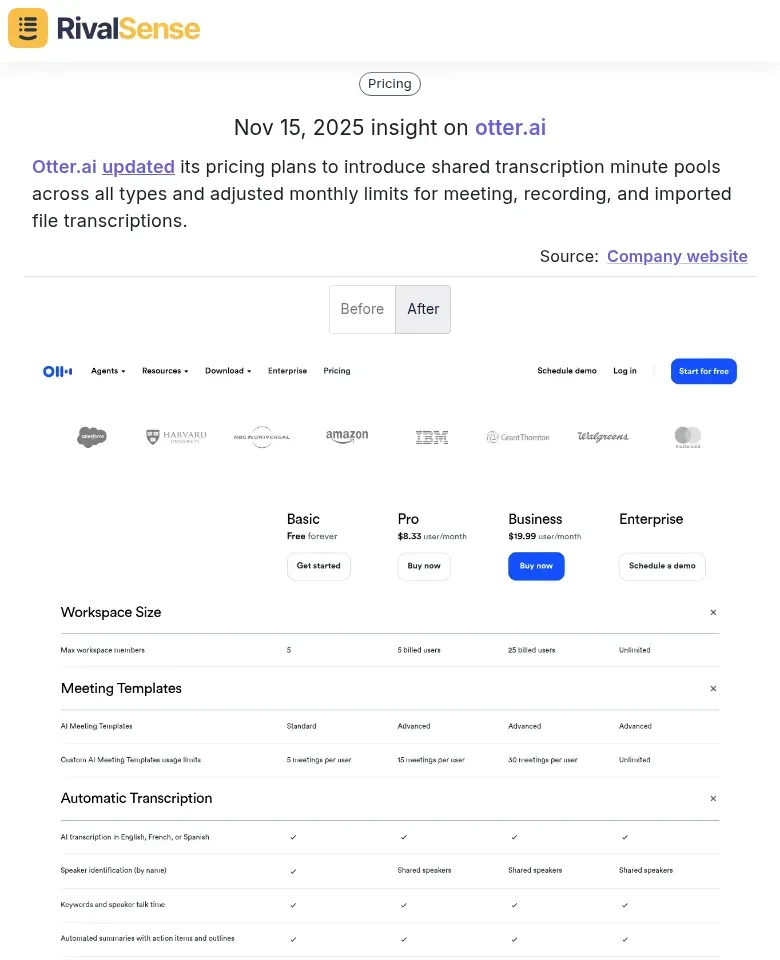The width and height of the screenshot is (780, 960).
Task: Click the RivalSense logo icon
Action: click(x=27, y=28)
